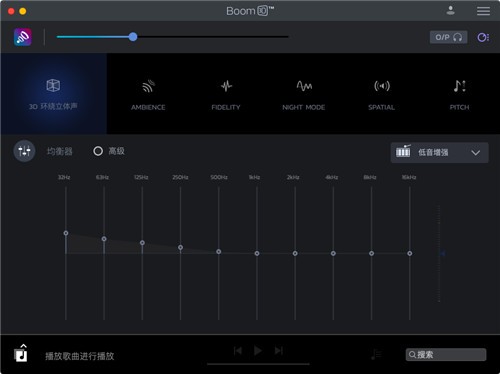Select the AMBIENCE effect
This screenshot has width=500, height=374.
(x=148, y=95)
